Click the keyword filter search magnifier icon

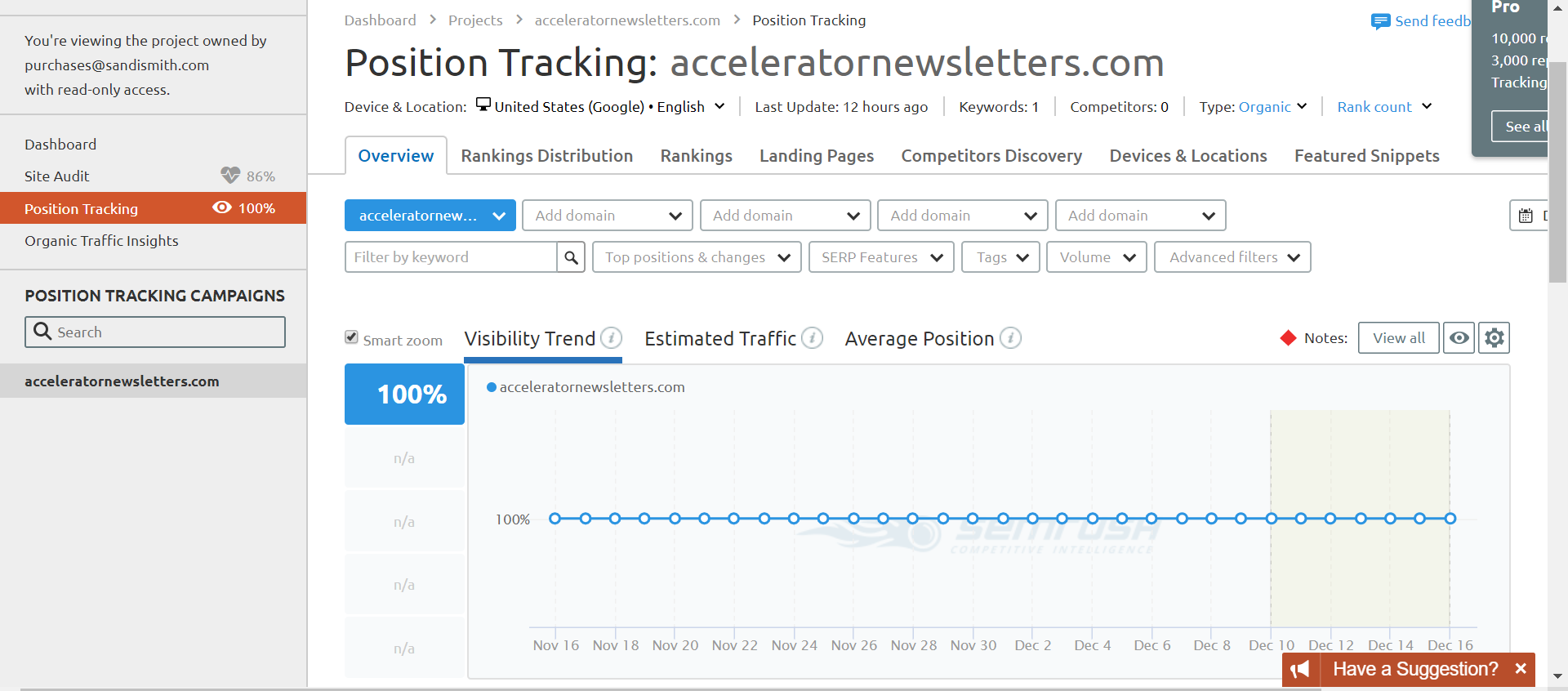(571, 257)
